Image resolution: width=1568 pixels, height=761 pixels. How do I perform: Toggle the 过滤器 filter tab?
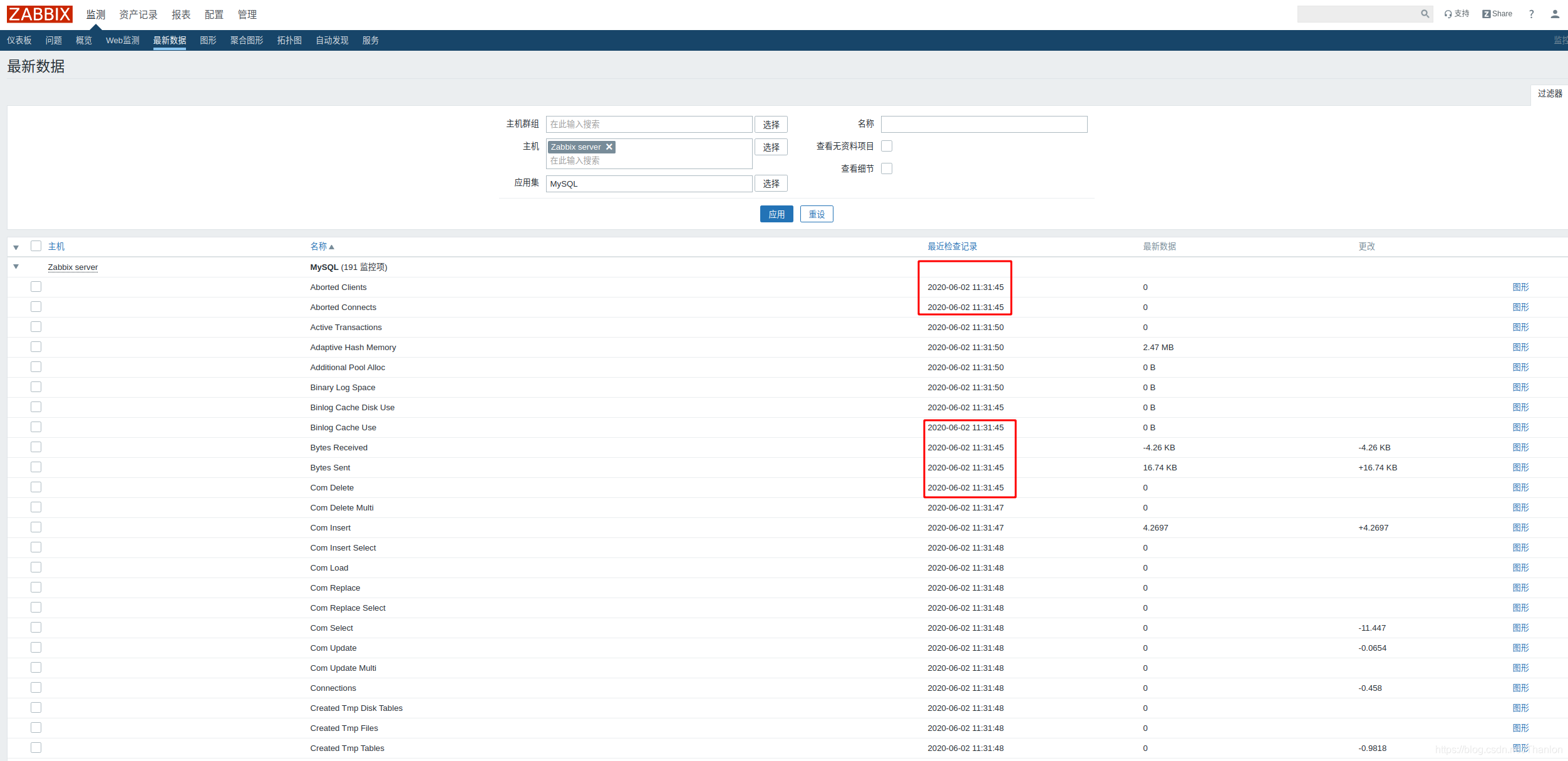(x=1550, y=93)
